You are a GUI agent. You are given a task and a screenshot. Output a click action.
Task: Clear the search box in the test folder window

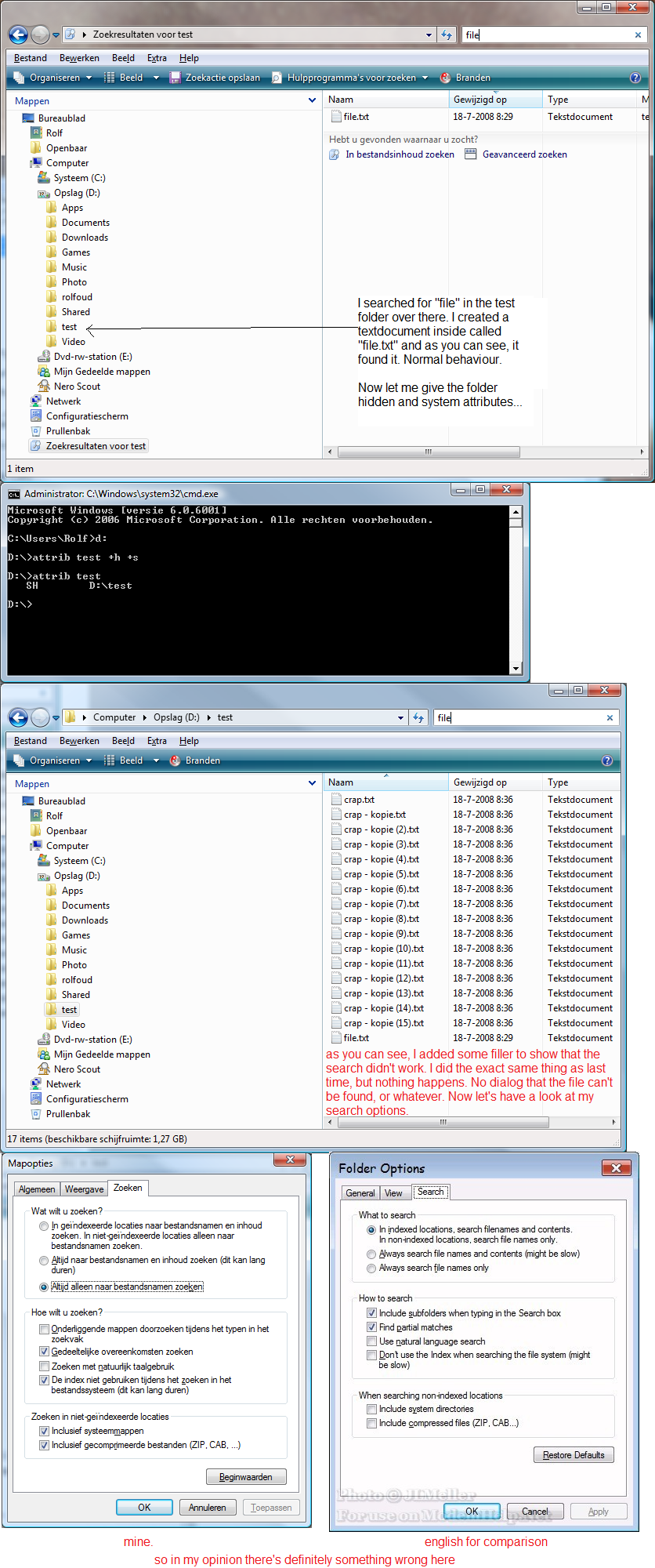tap(610, 717)
